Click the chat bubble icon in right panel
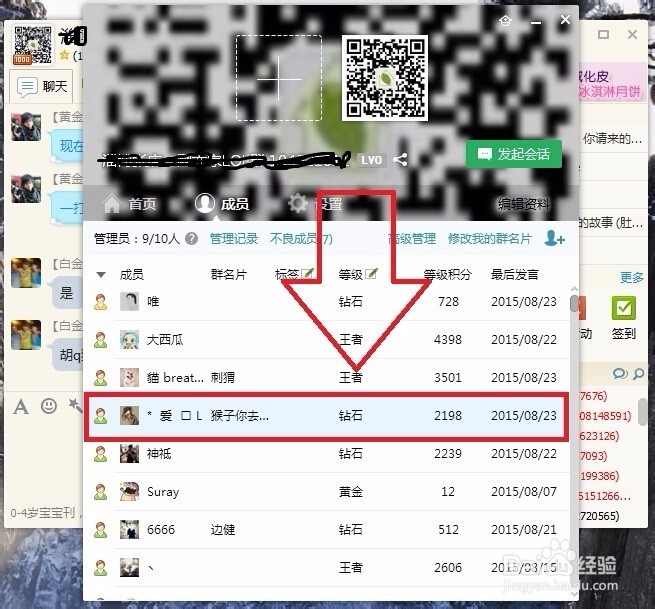 [620, 373]
